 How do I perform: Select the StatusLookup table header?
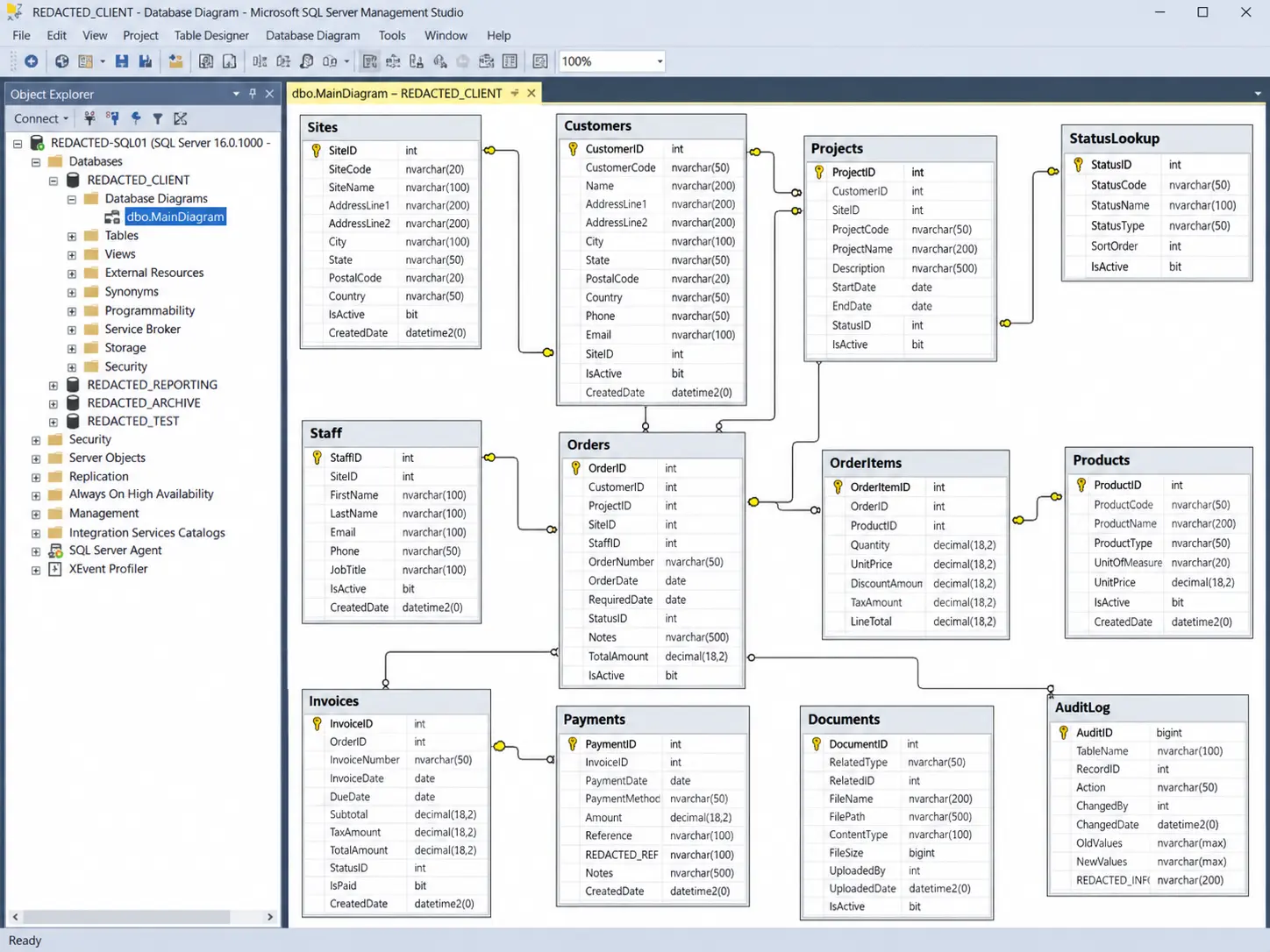coord(1156,139)
